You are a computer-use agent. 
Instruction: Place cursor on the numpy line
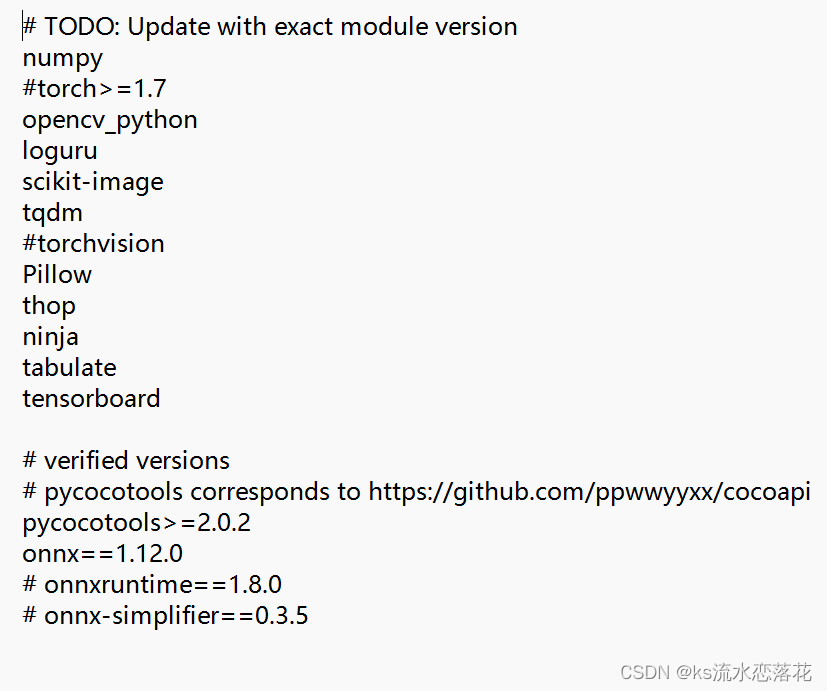tap(62, 59)
